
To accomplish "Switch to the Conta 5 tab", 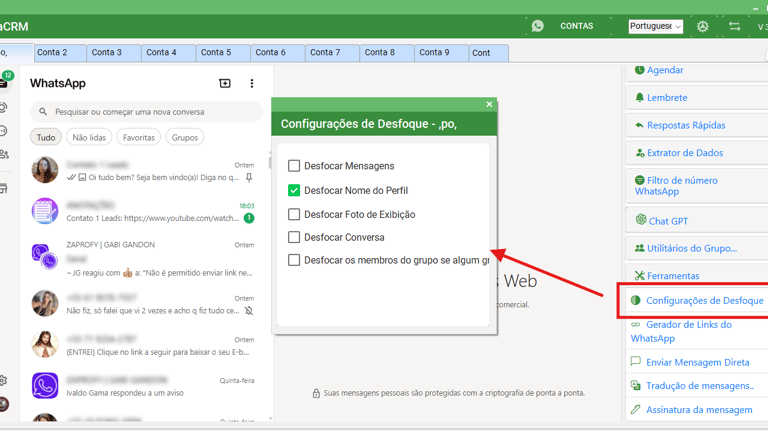I will tap(223, 53).
